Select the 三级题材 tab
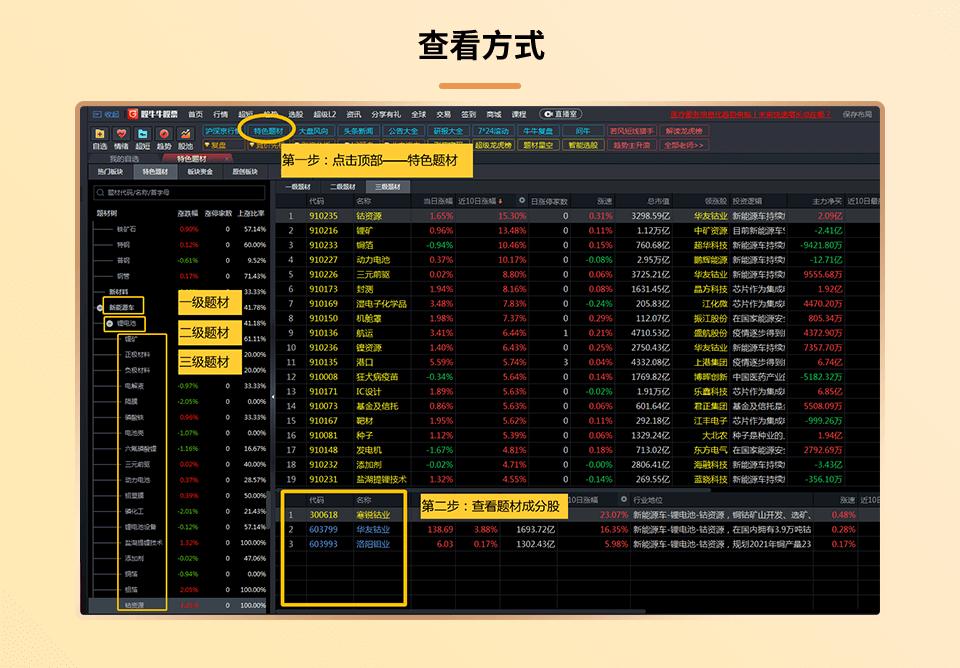This screenshot has width=960, height=668. 388,187
